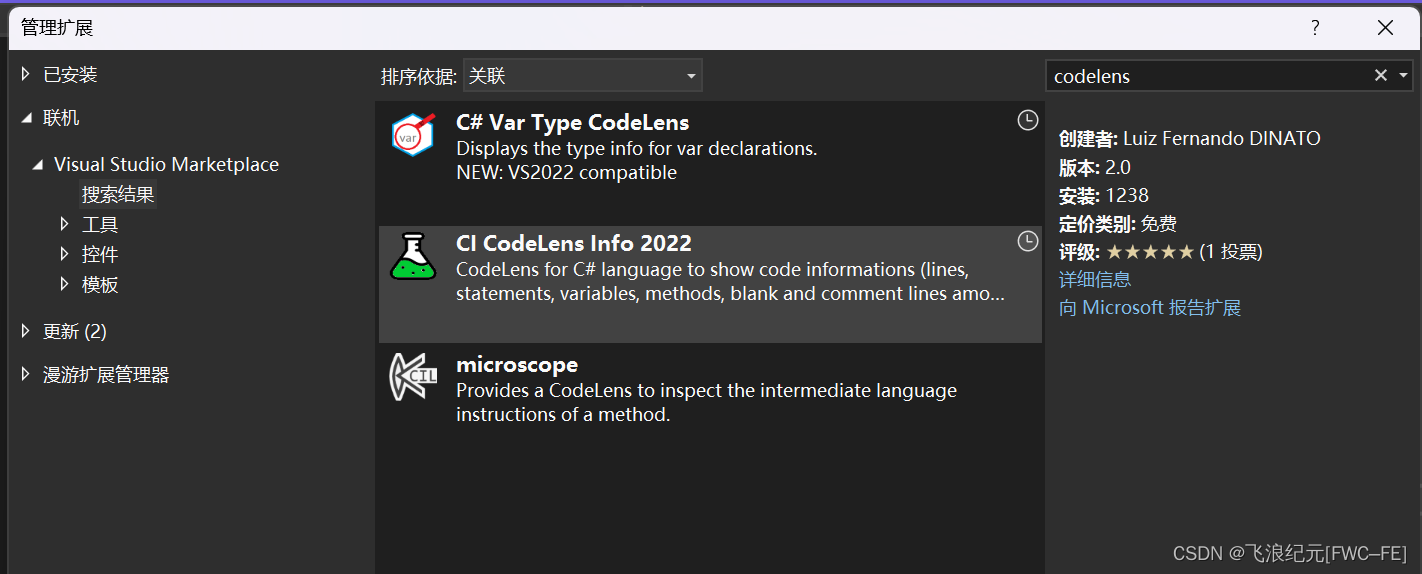Select the 联机 label
This screenshot has height=574, width=1422.
tap(61, 118)
